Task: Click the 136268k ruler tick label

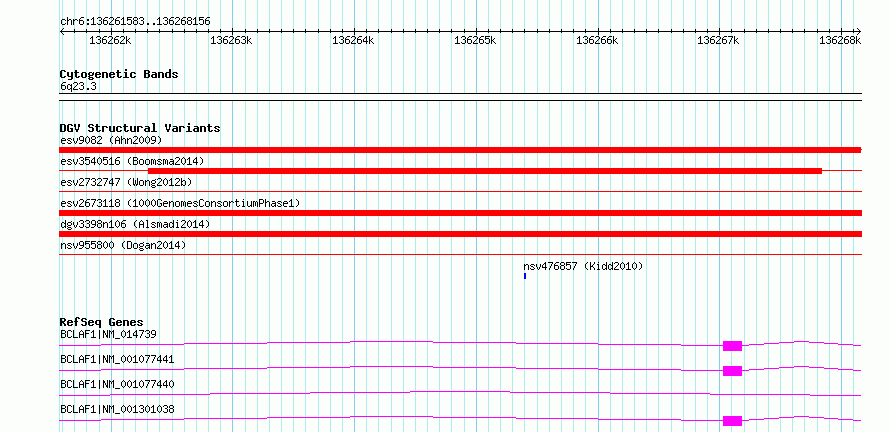Action: tap(841, 40)
